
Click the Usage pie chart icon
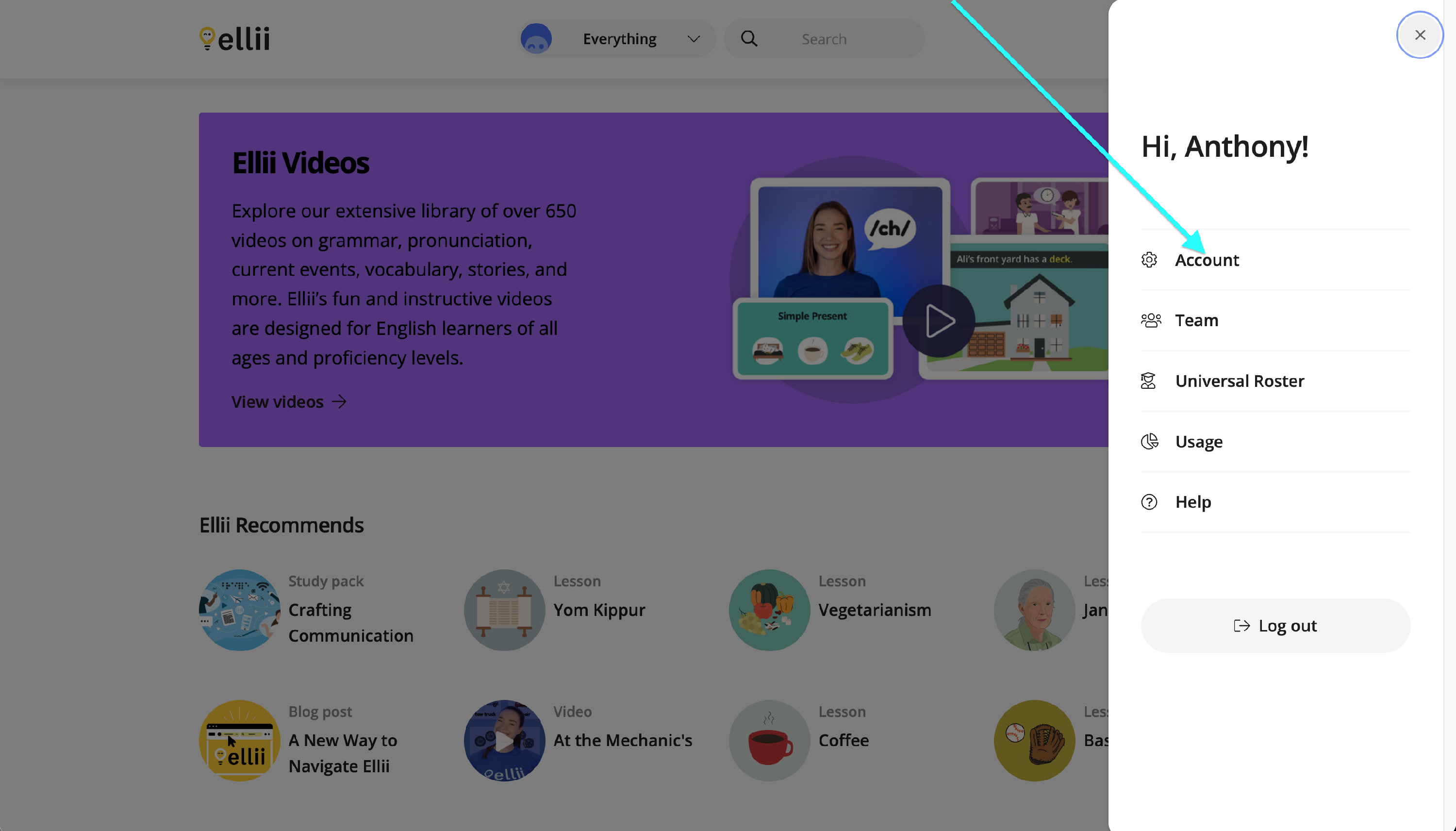1149,441
